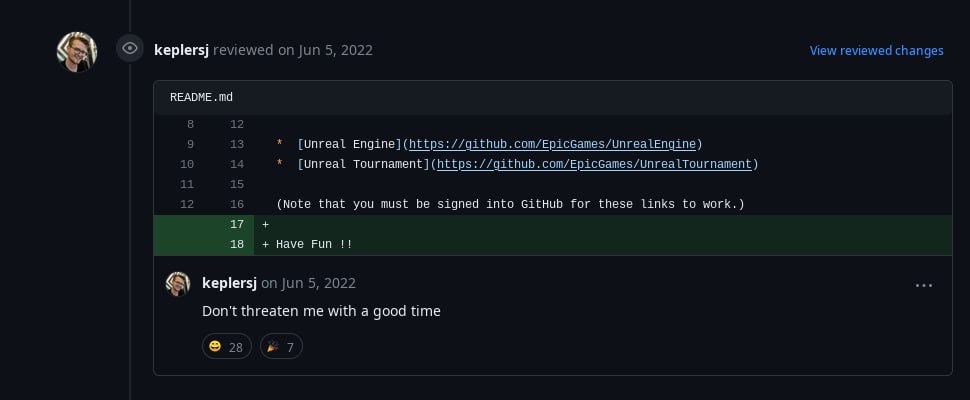Open the reviewed on Jun 5, 2022 timestamp
This screenshot has width=970, height=400.
(x=293, y=50)
